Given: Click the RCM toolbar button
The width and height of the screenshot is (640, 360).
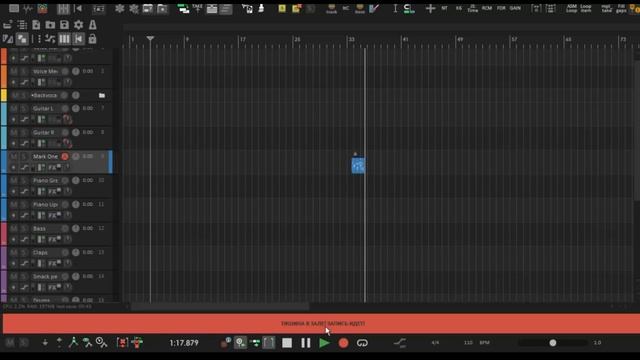Looking at the screenshot, I should click(487, 8).
